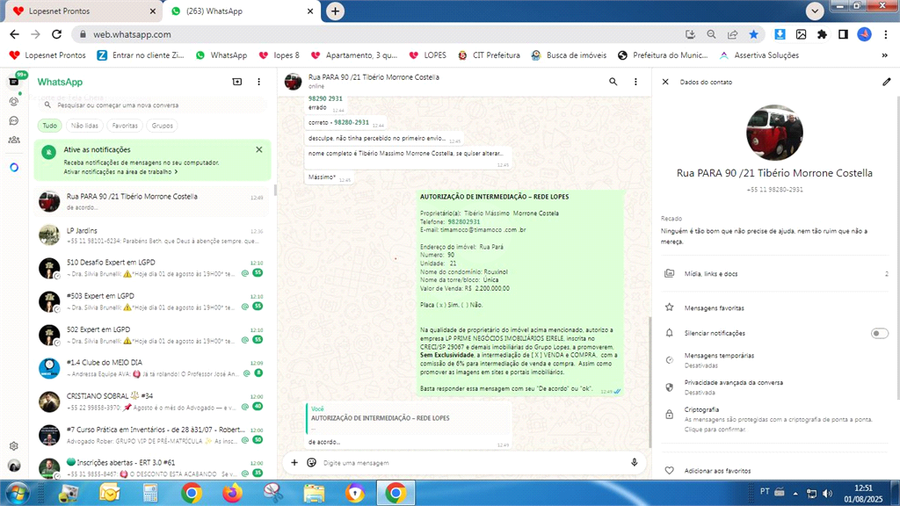Bookmark star icon in address bar

[x=754, y=34]
